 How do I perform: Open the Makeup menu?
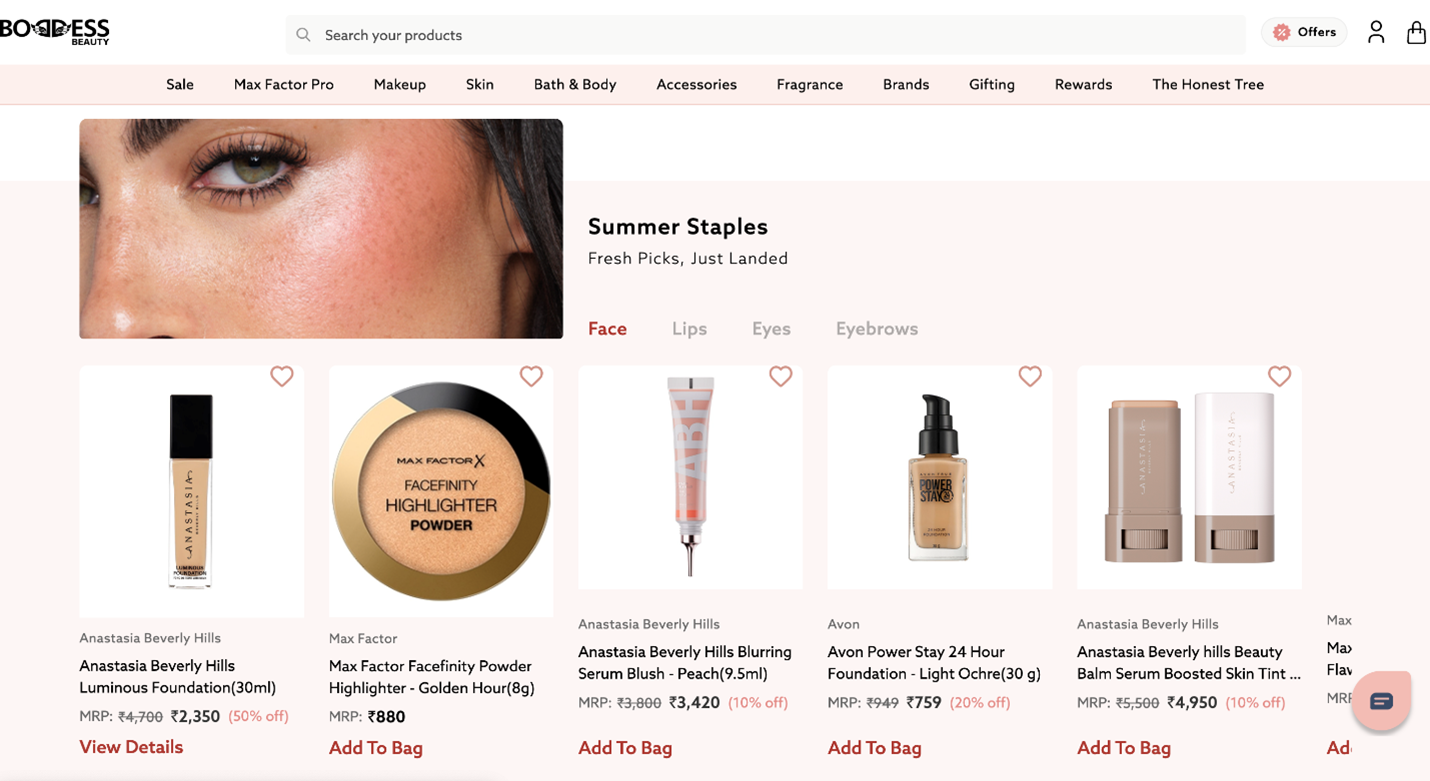click(x=400, y=84)
